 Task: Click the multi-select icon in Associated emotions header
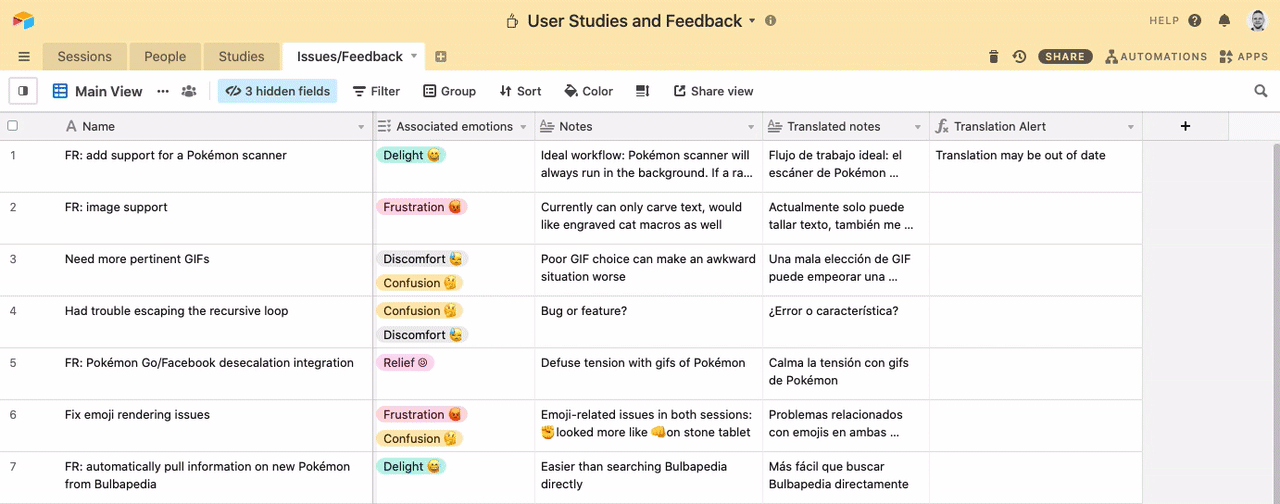click(x=385, y=126)
